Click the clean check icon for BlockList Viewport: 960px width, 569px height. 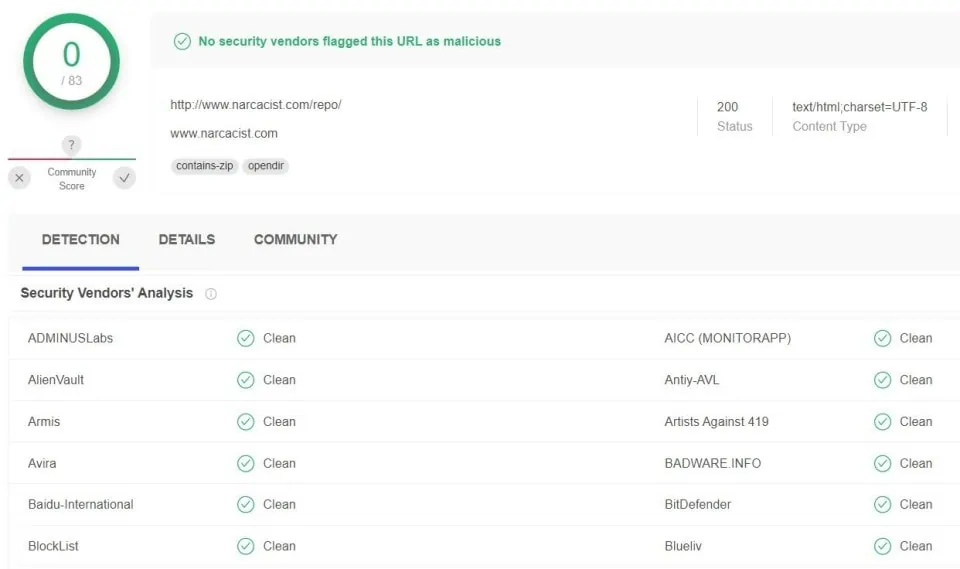click(246, 546)
